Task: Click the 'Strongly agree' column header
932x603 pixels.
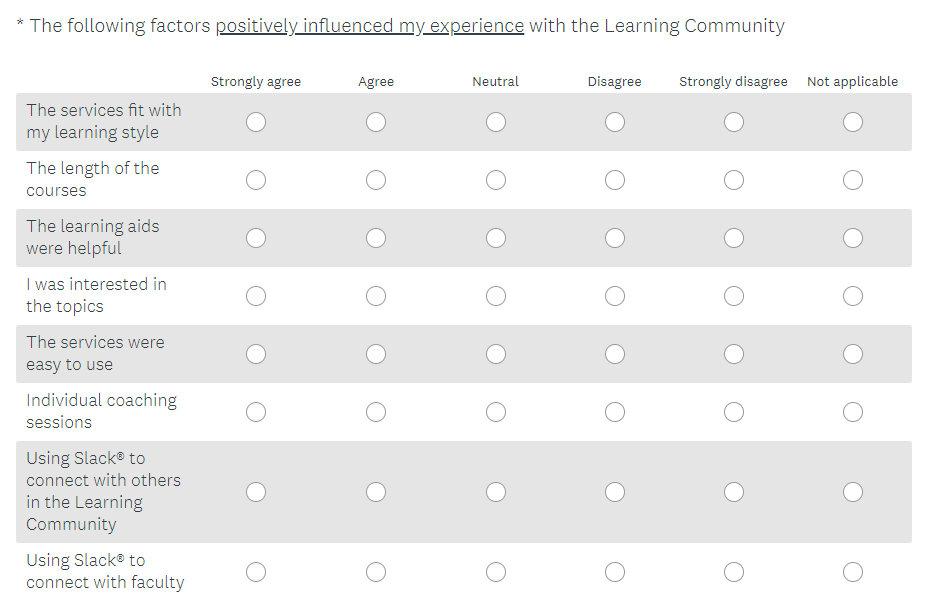Action: click(x=256, y=82)
